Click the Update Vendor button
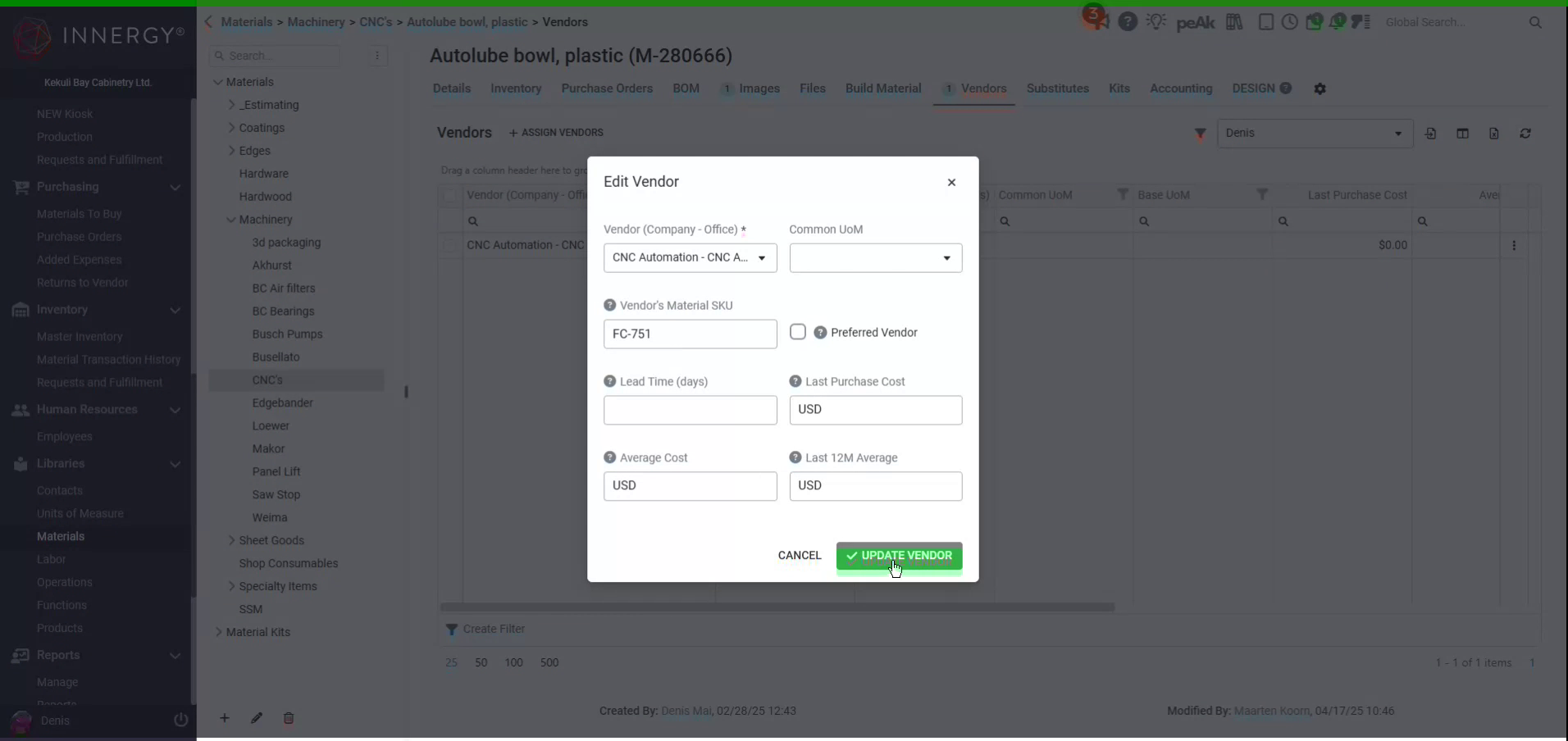The height and width of the screenshot is (741, 1568). [x=899, y=556]
